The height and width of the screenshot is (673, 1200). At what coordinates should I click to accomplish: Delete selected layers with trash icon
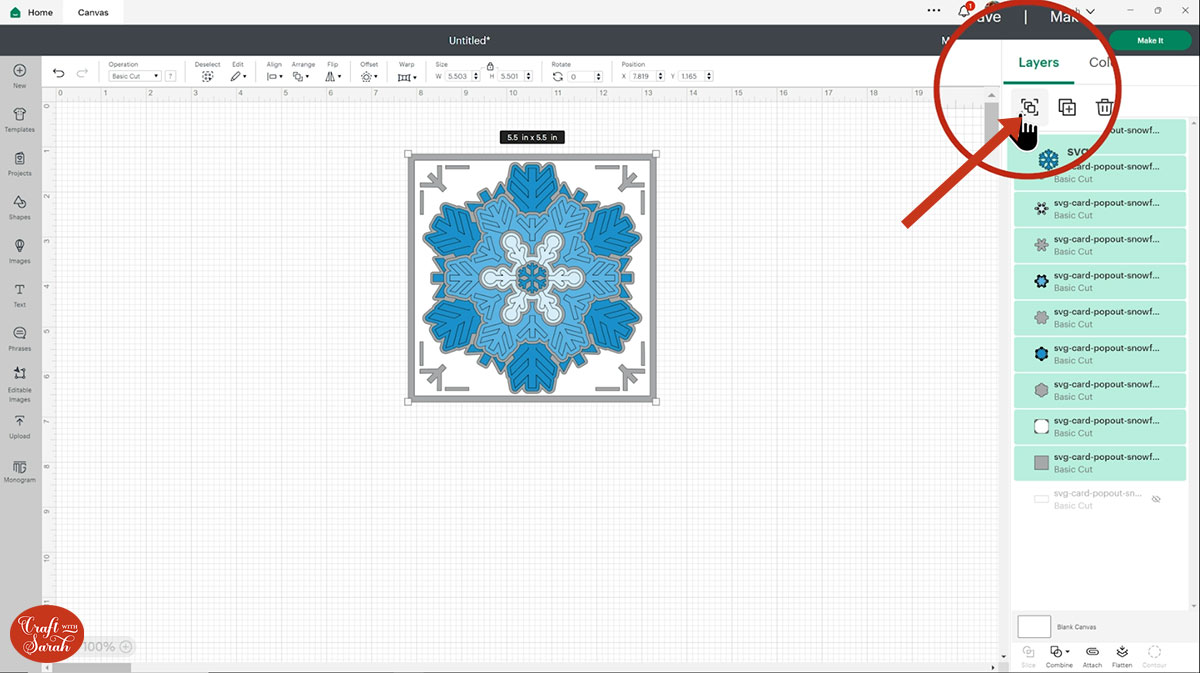coord(1104,107)
